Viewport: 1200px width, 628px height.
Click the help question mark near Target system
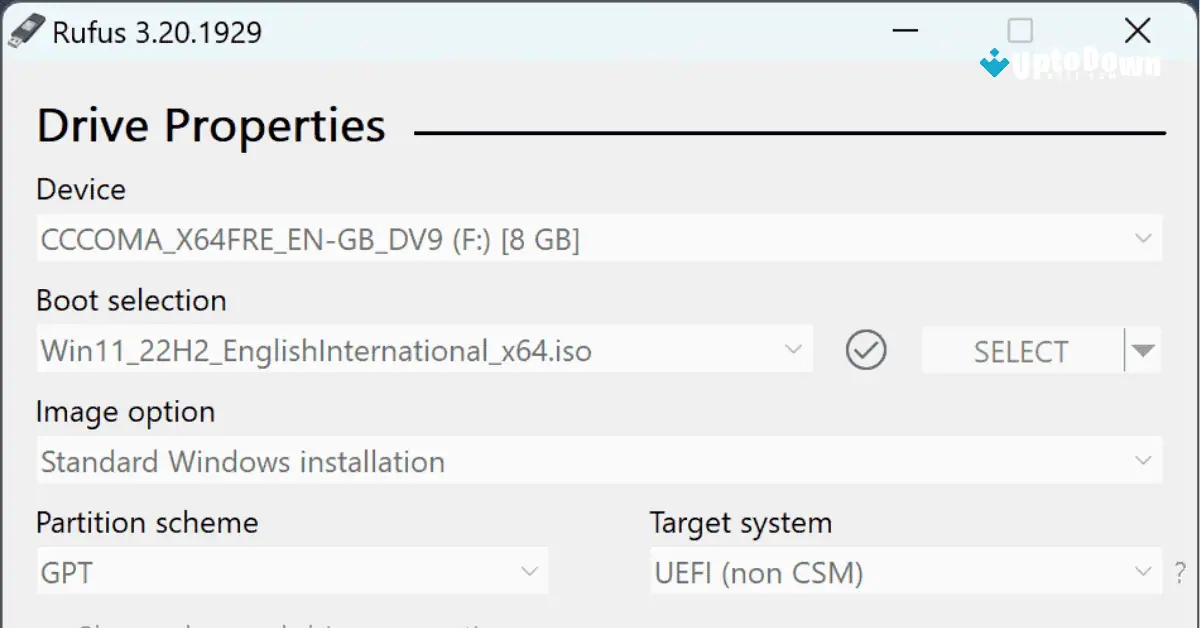pyautogui.click(x=1181, y=572)
